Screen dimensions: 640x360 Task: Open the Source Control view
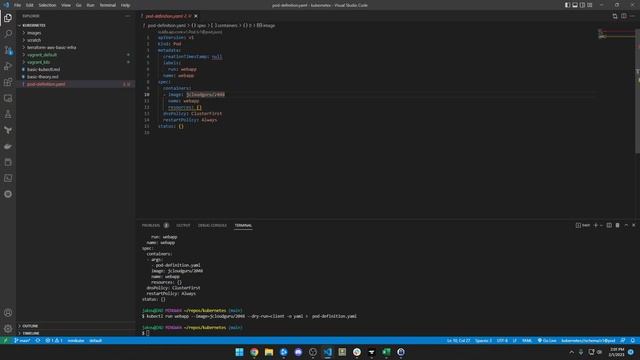(x=8, y=50)
